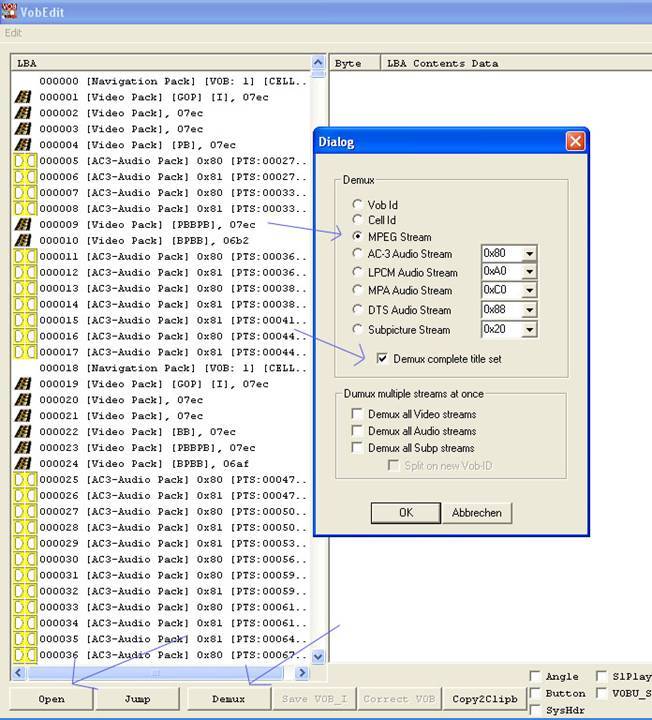Open the MPA stream 0xC0 dropdown
This screenshot has width=652, height=720.
click(x=529, y=290)
